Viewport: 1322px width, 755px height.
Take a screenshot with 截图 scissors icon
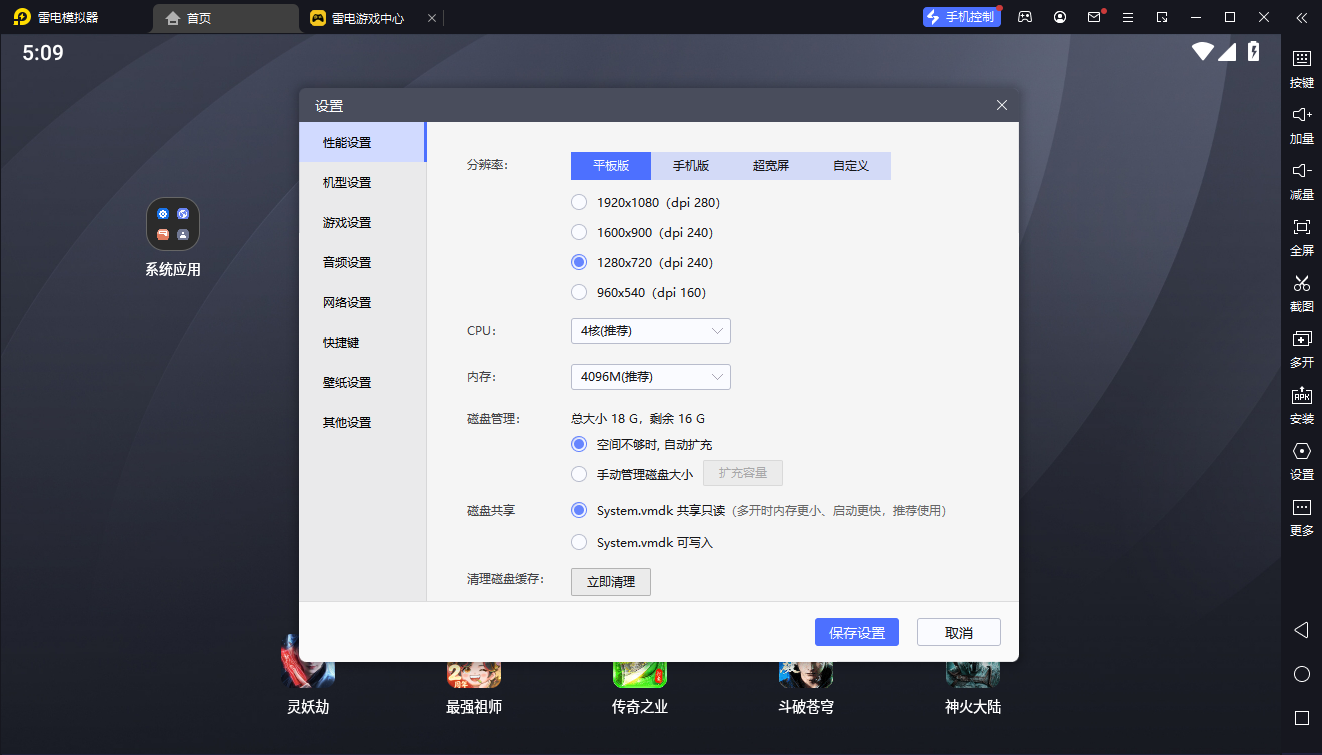(1301, 284)
